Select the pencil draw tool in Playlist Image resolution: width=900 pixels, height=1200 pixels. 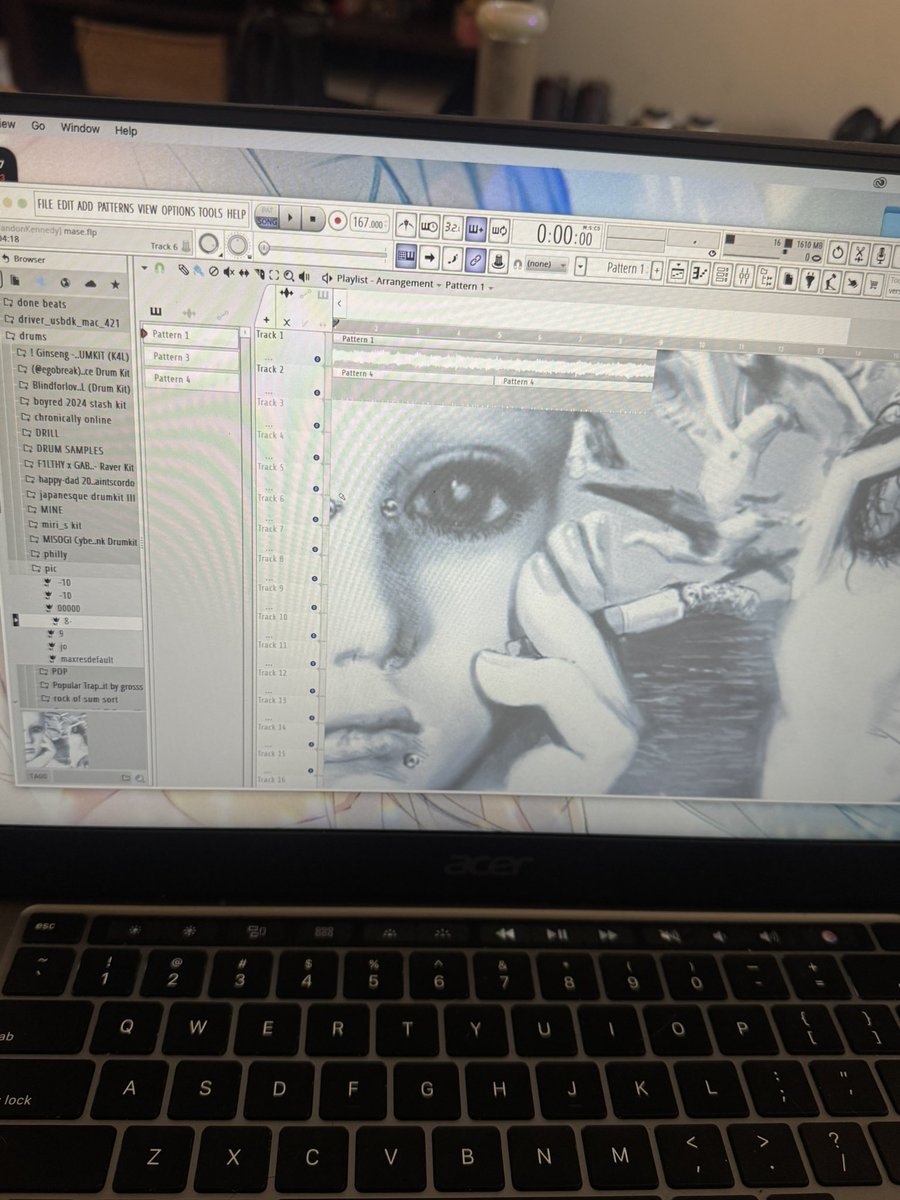183,270
